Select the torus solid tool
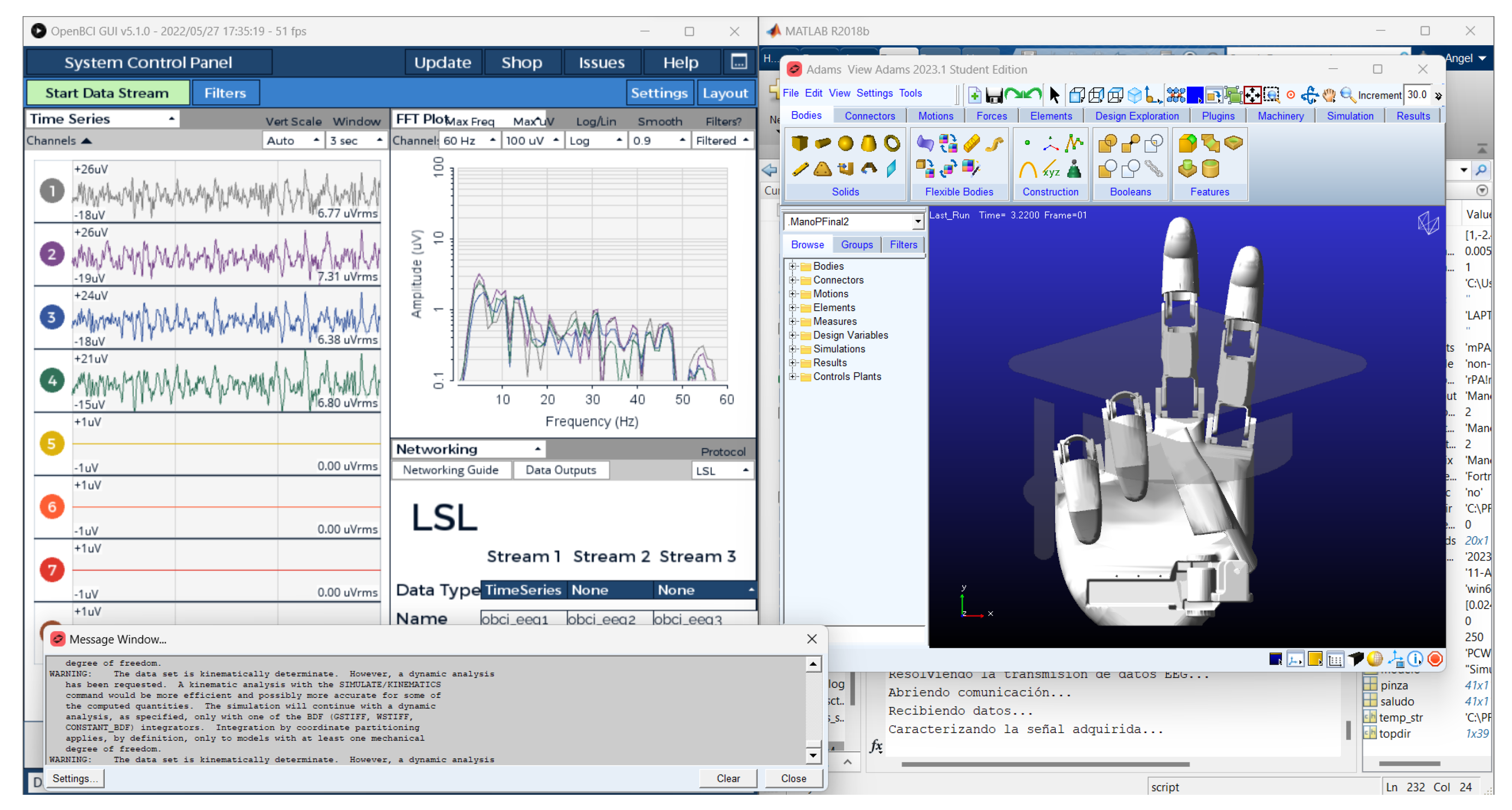Viewport: 1512px width, 810px height. [x=892, y=142]
